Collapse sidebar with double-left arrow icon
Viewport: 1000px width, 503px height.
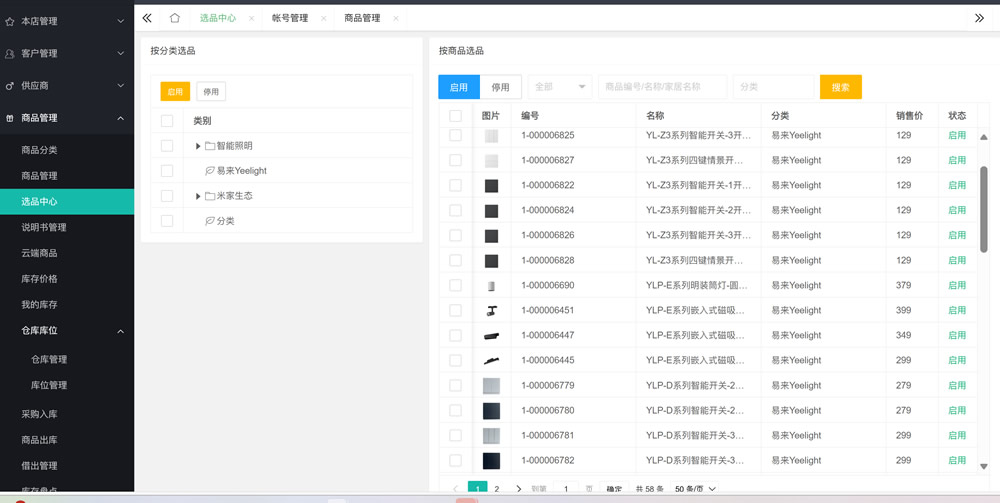[x=147, y=18]
